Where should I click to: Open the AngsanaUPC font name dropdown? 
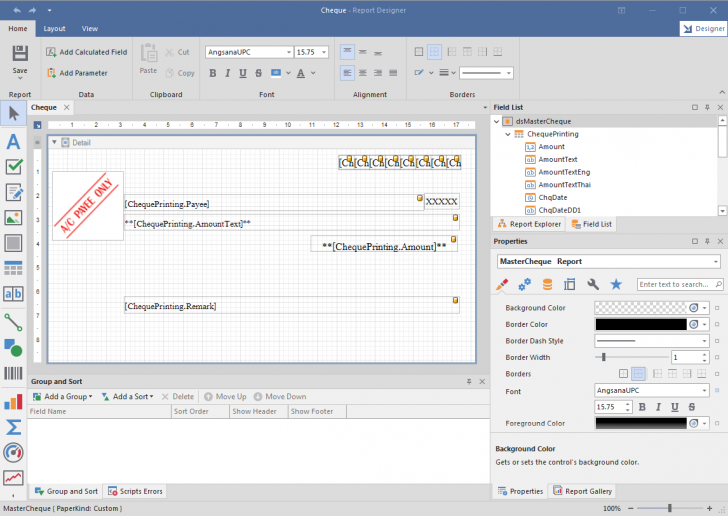point(288,52)
